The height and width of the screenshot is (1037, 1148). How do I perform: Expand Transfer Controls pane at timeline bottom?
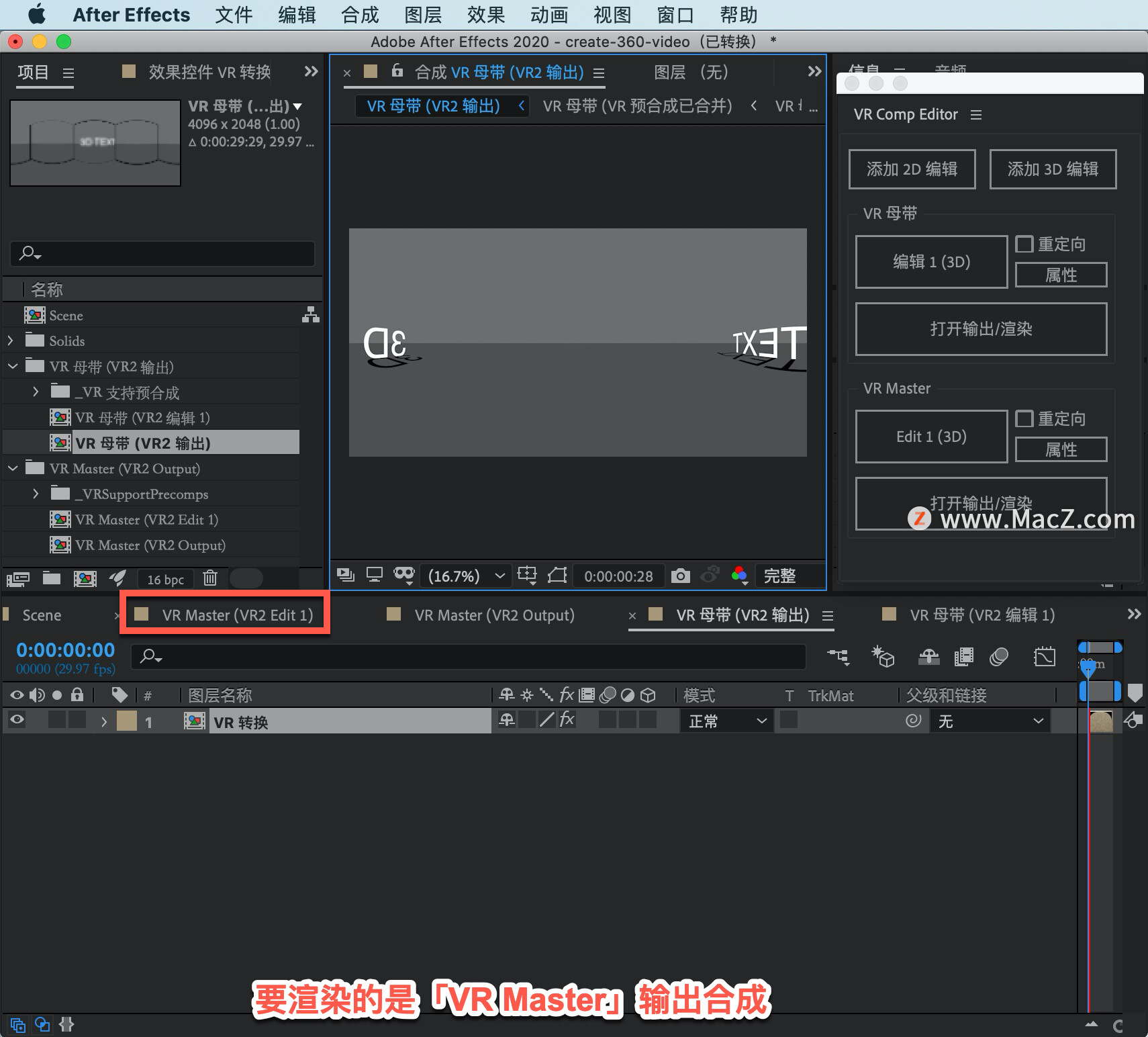point(42,1024)
